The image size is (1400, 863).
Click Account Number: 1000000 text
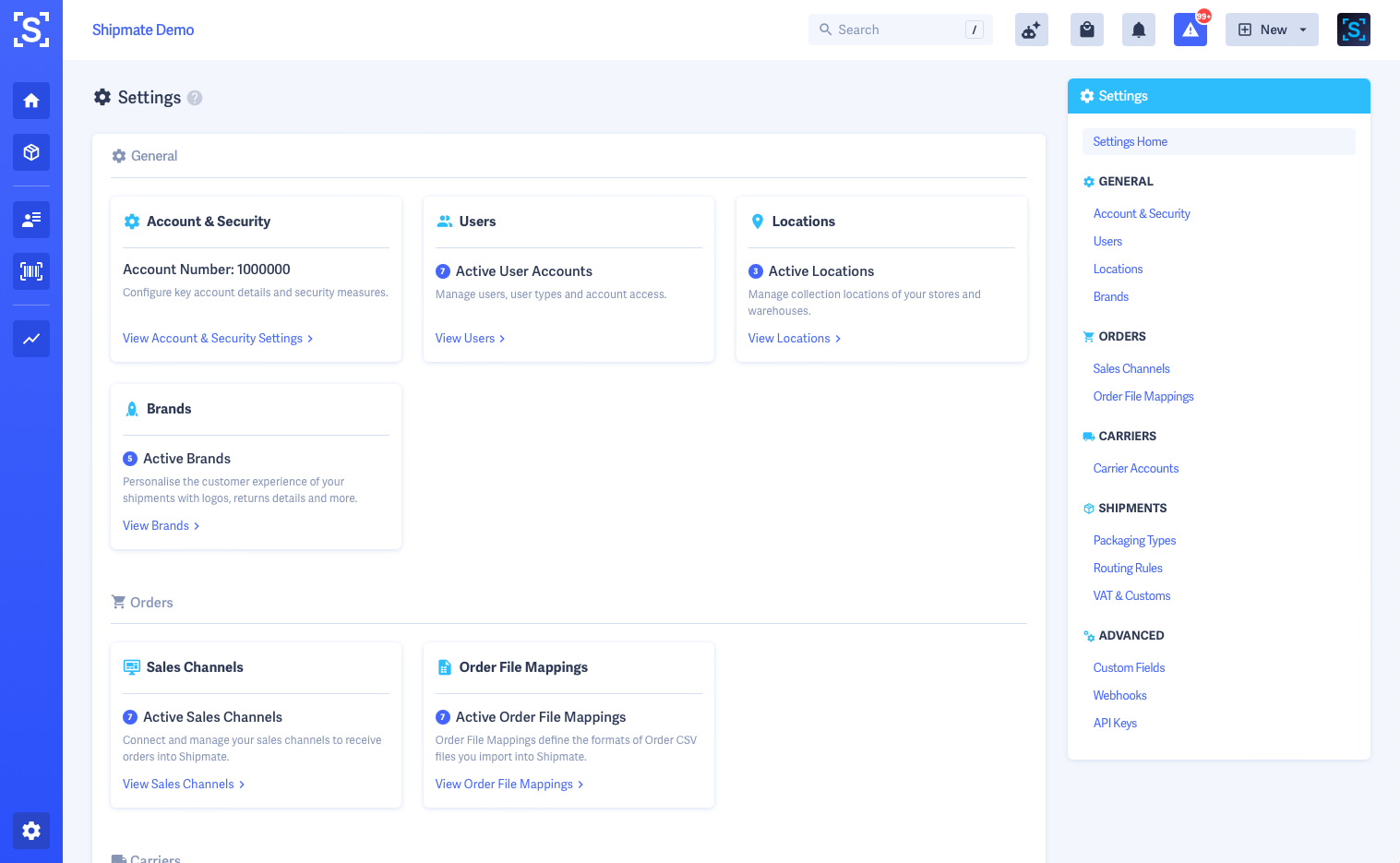coord(207,270)
